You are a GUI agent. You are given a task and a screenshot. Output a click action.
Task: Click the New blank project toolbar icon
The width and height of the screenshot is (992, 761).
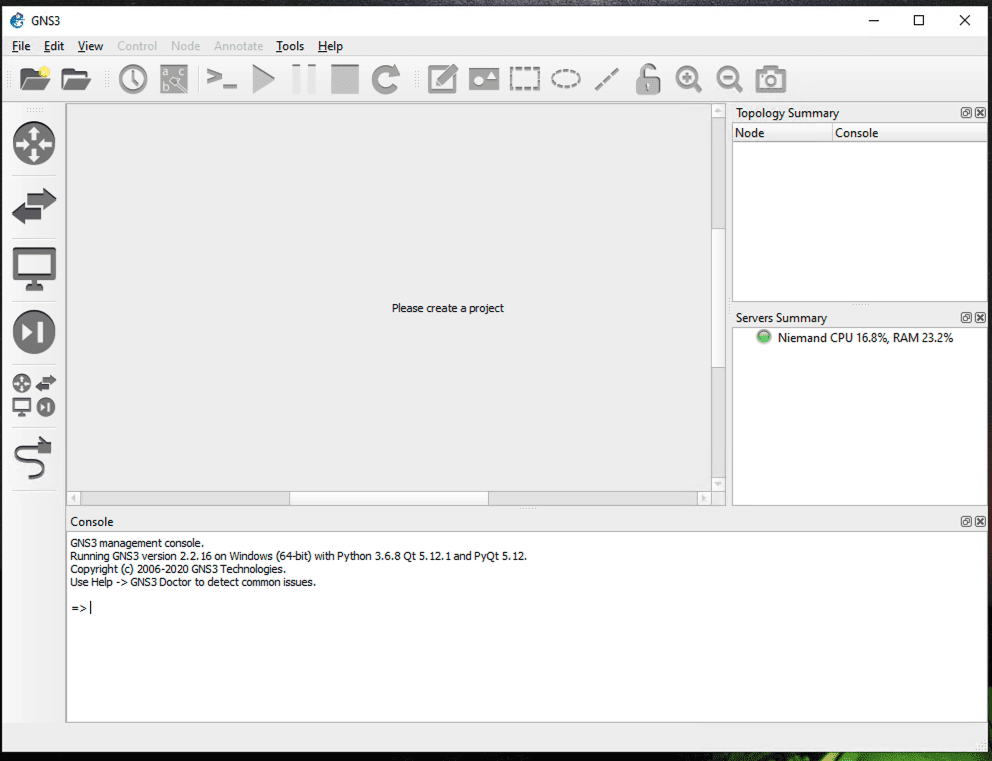coord(35,79)
